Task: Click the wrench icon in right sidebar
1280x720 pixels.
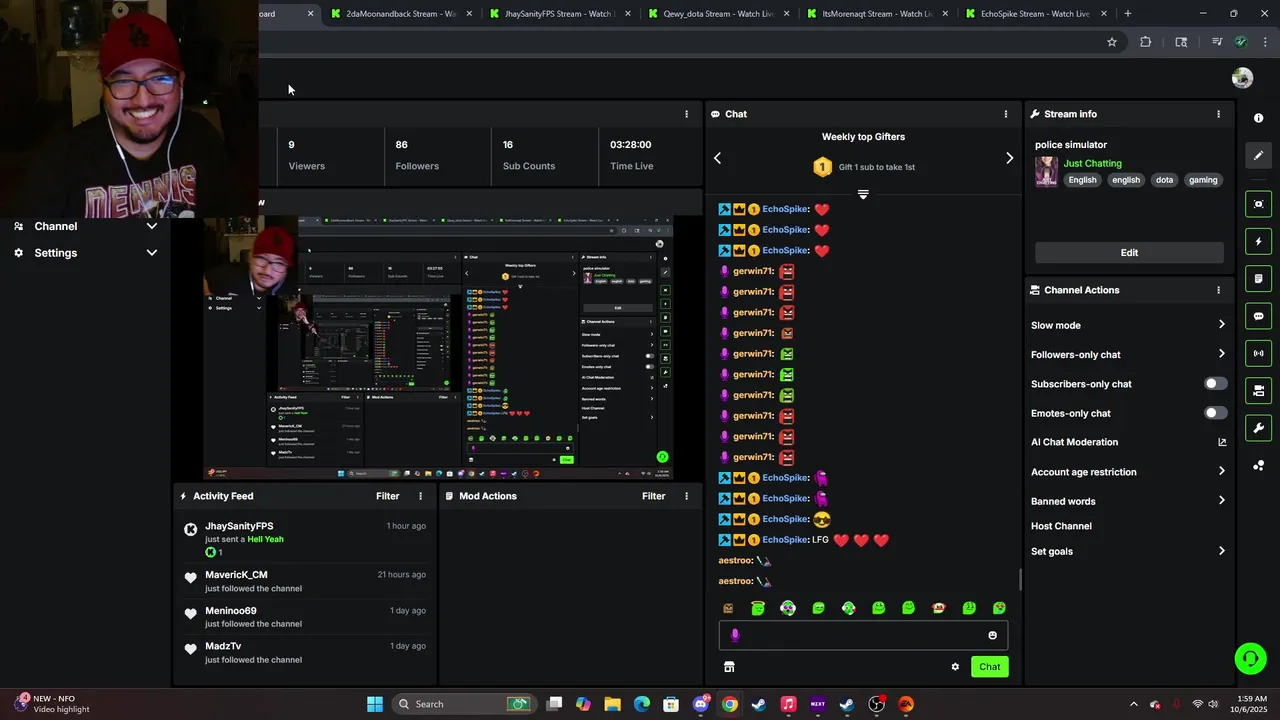Action: coord(1258,428)
